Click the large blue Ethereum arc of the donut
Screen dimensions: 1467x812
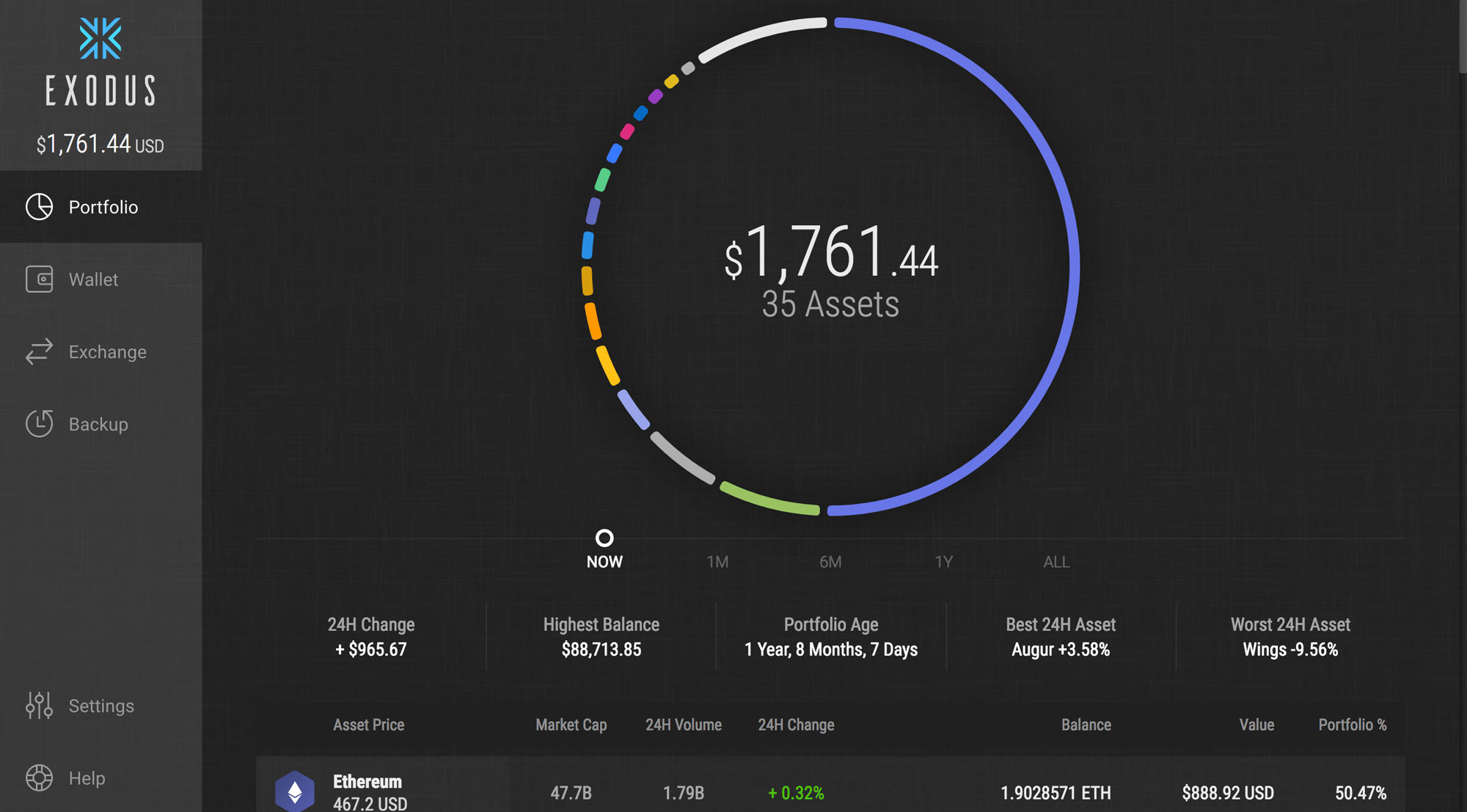1074,268
